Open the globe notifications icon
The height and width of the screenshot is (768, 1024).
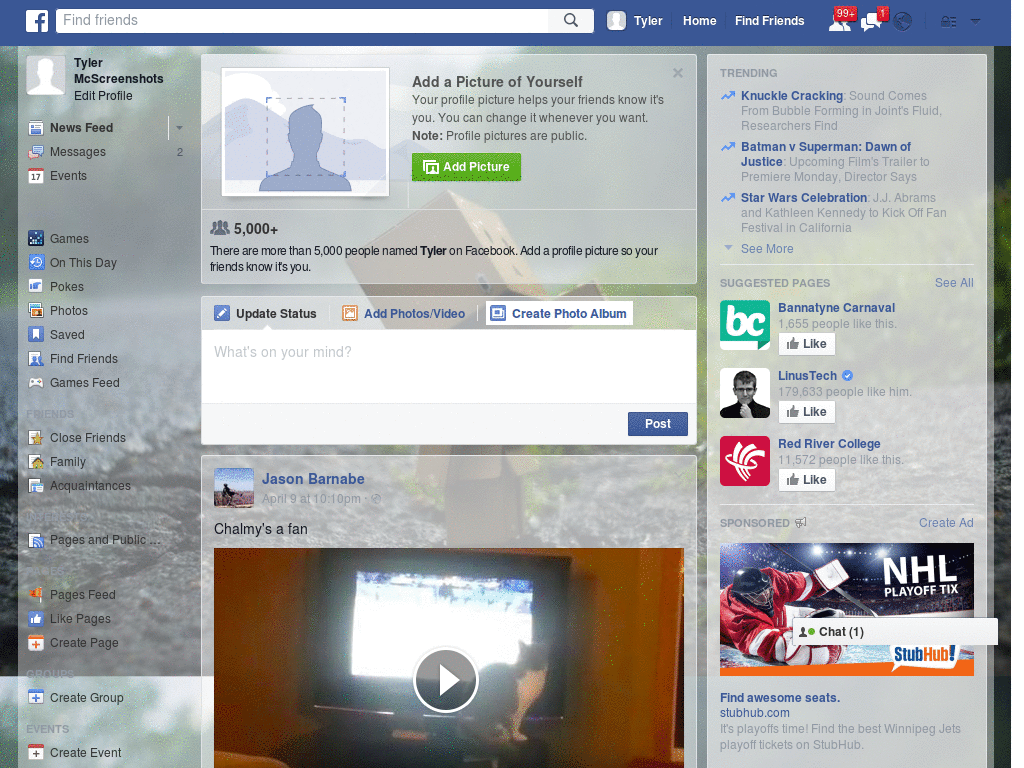(x=903, y=22)
